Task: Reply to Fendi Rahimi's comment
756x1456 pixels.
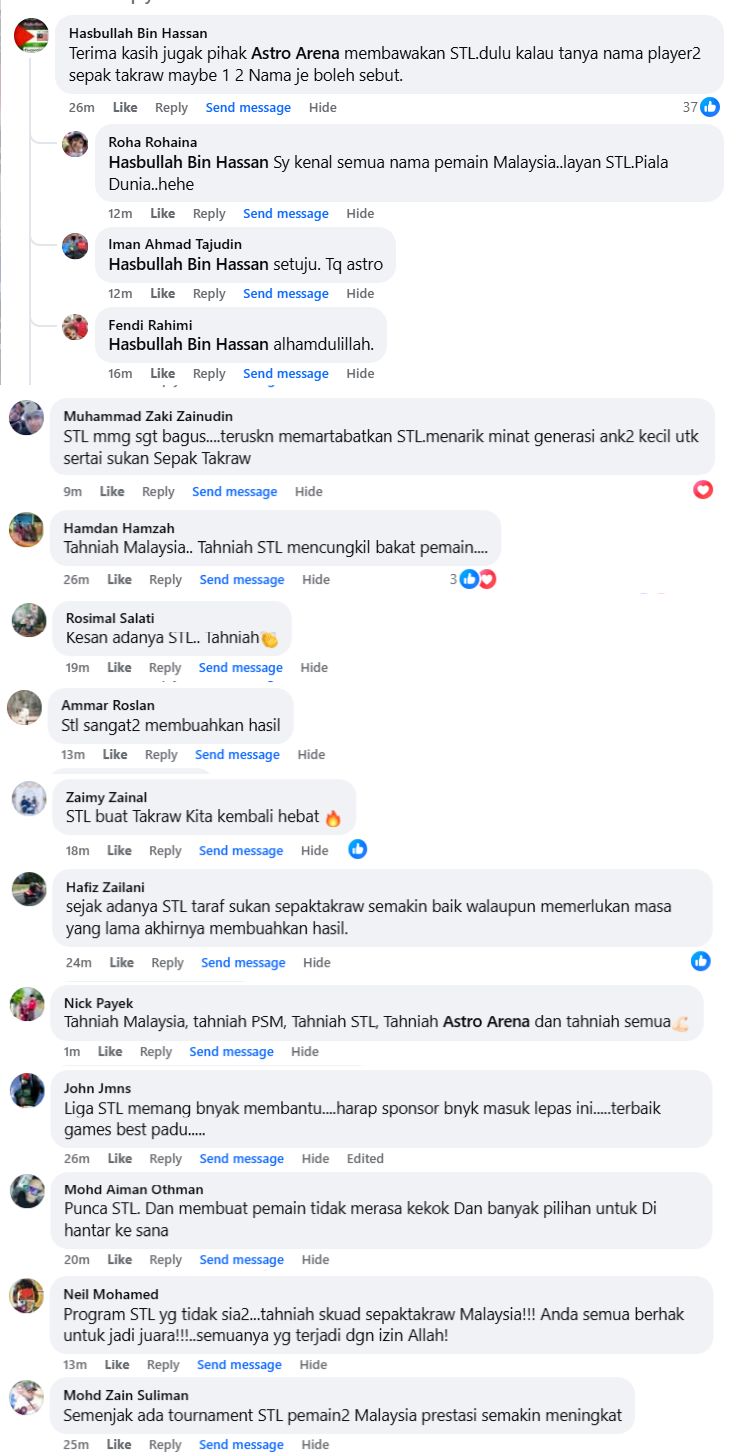Action: tap(209, 373)
